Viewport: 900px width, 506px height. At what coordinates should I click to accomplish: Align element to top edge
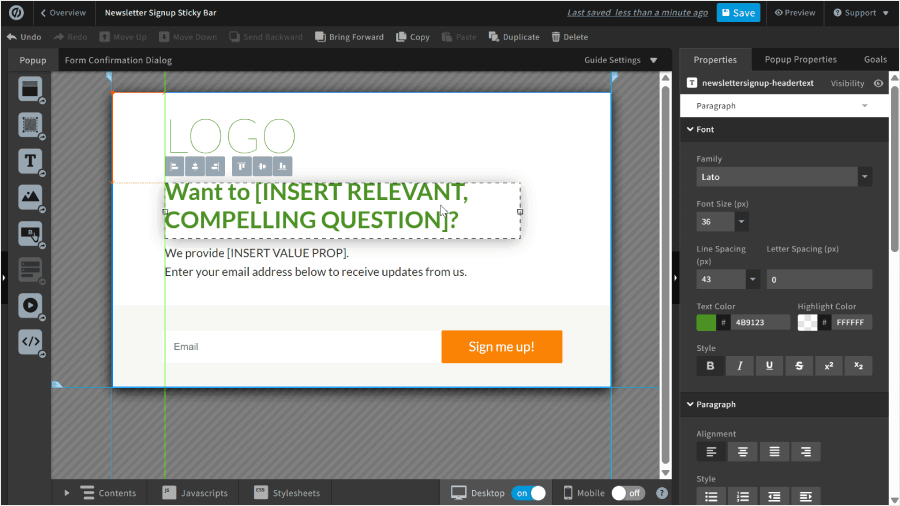[x=242, y=166]
